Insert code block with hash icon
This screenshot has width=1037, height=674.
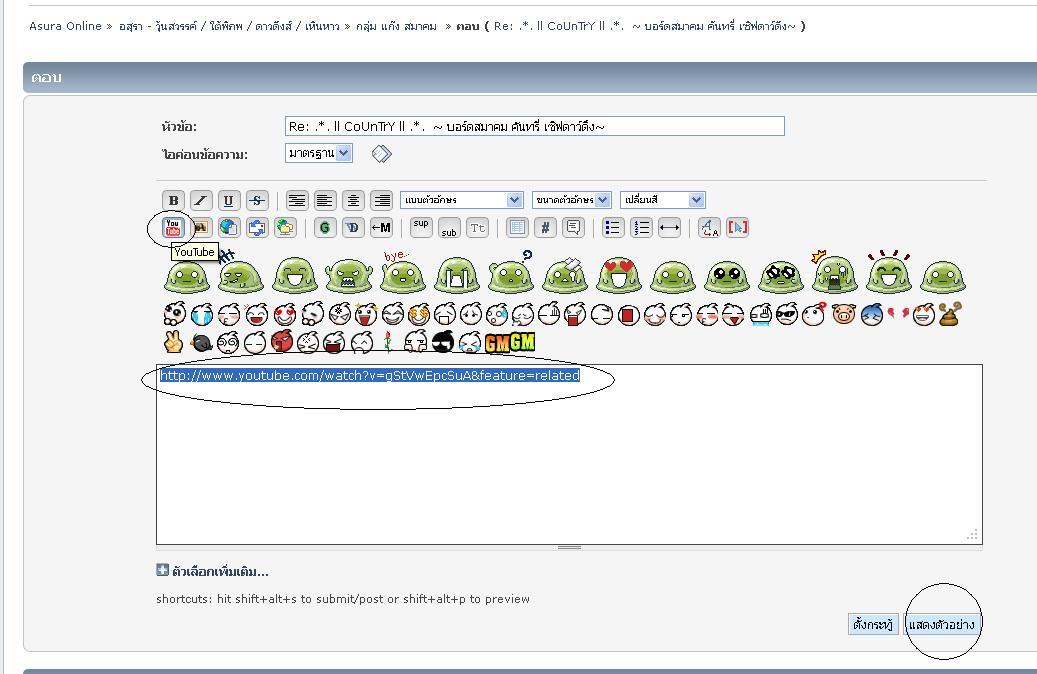pyautogui.click(x=545, y=228)
